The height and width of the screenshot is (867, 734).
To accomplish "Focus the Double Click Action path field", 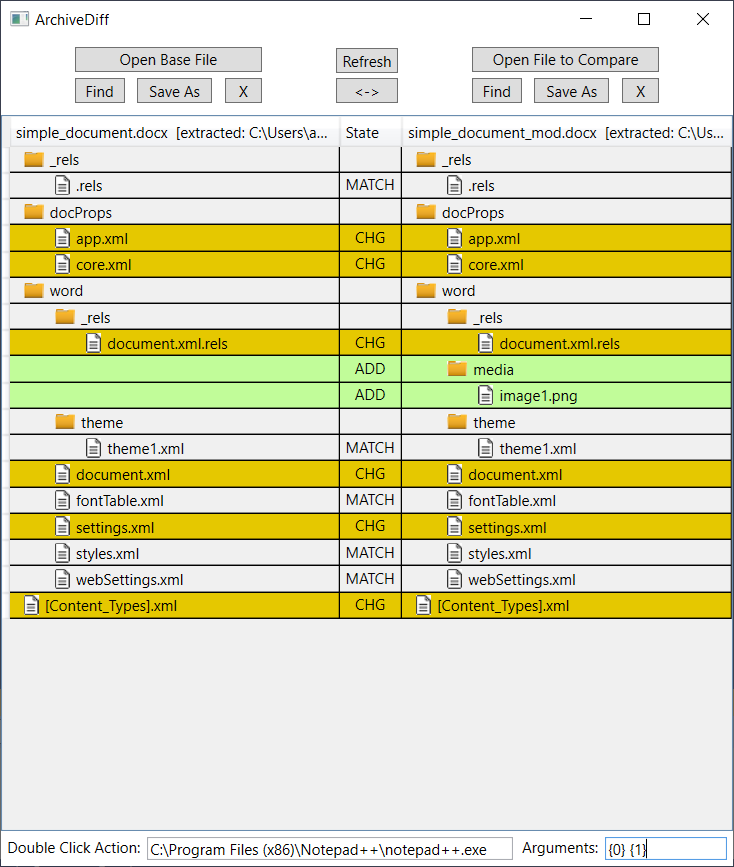I will pyautogui.click(x=329, y=849).
